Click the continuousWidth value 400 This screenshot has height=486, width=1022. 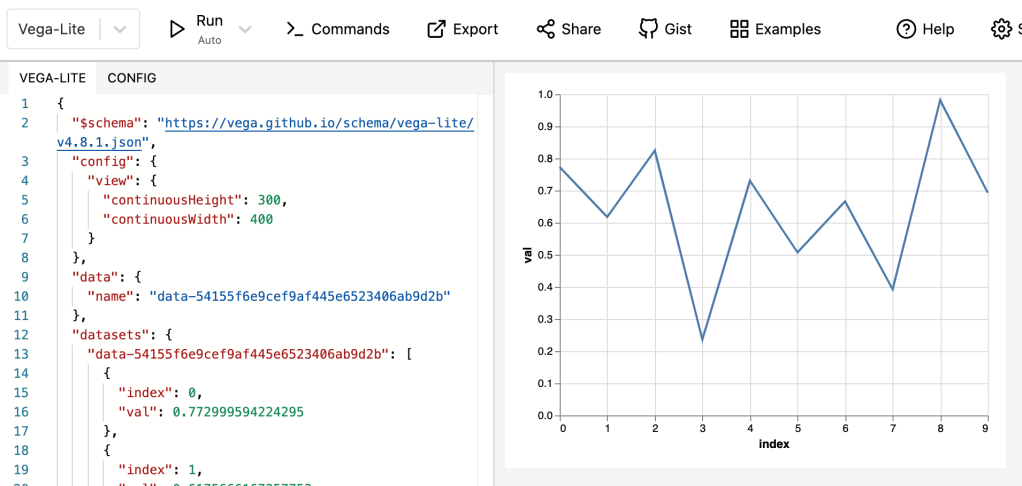click(x=261, y=219)
